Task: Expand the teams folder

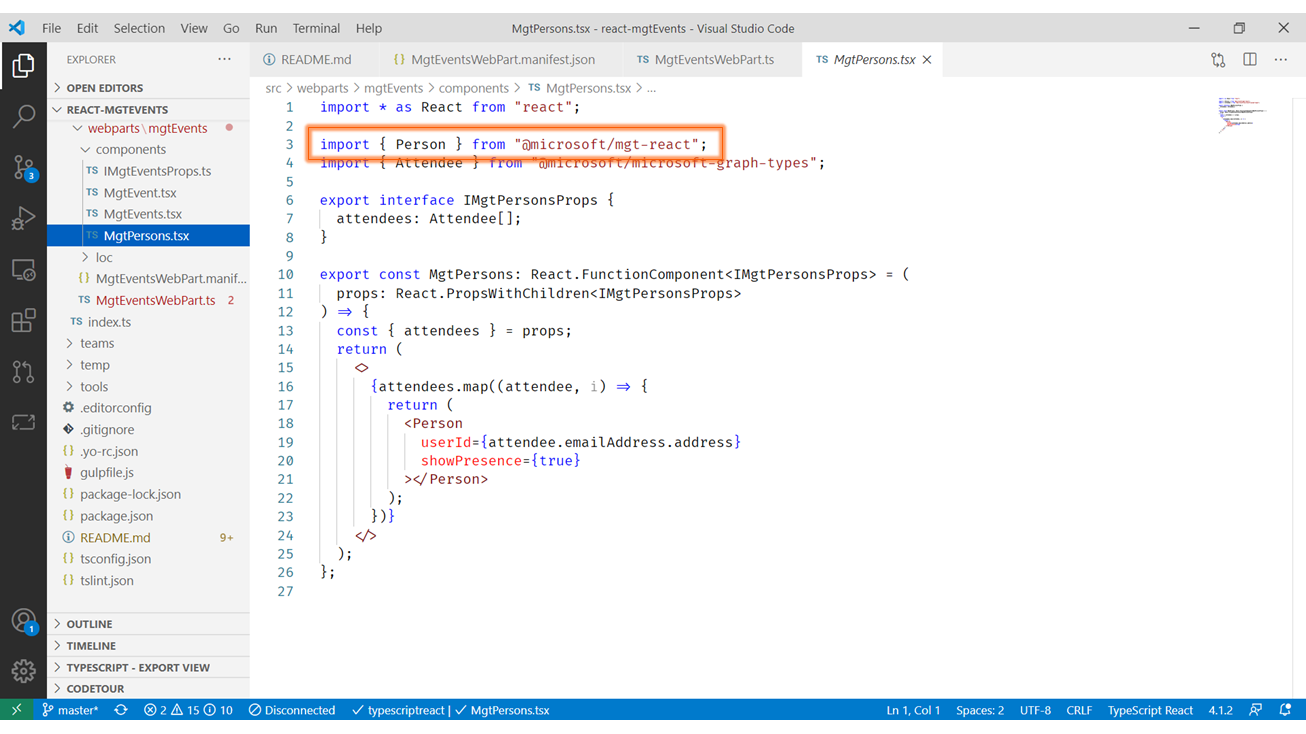Action: click(x=97, y=343)
